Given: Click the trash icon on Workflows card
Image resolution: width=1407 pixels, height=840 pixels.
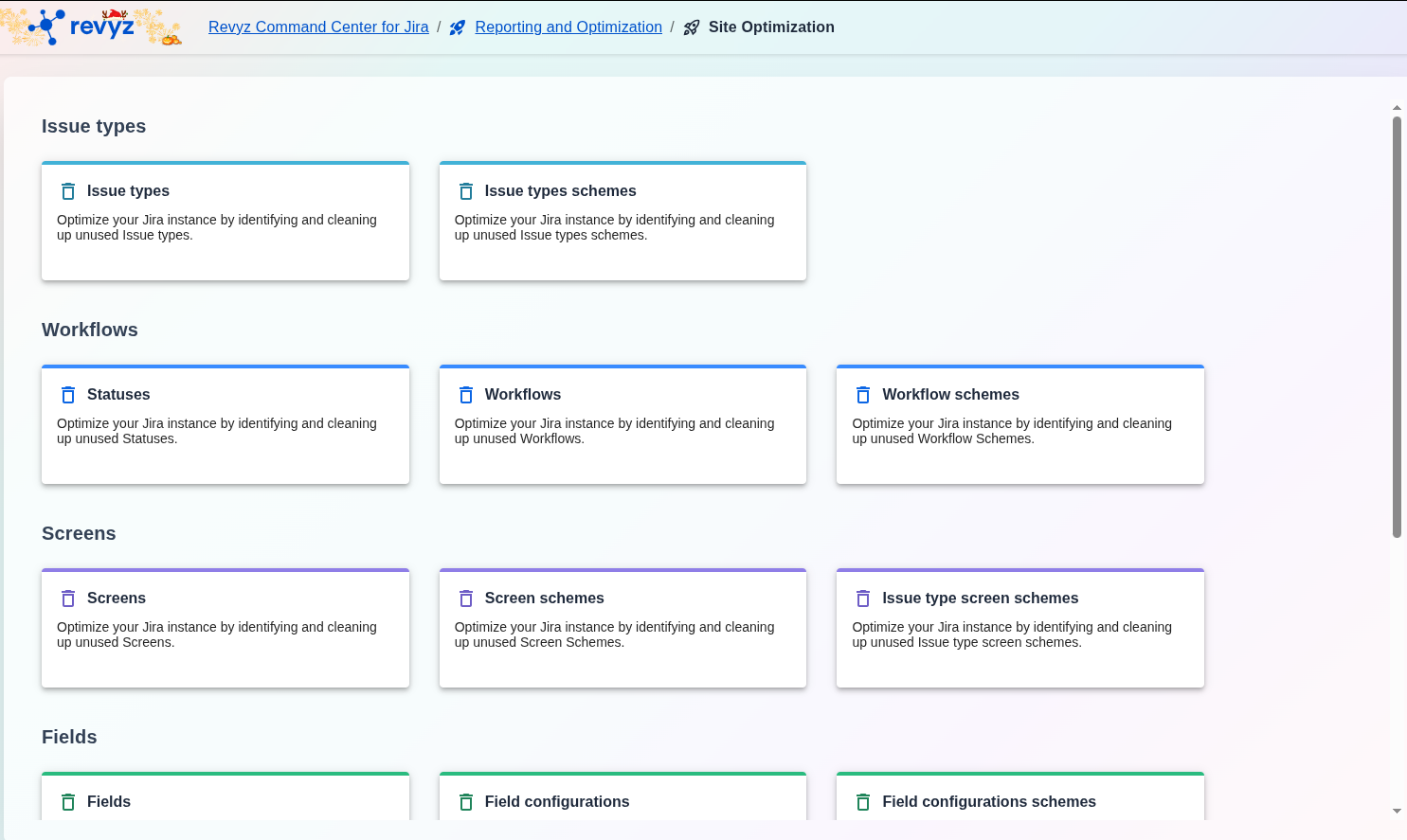Looking at the screenshot, I should pyautogui.click(x=466, y=395).
